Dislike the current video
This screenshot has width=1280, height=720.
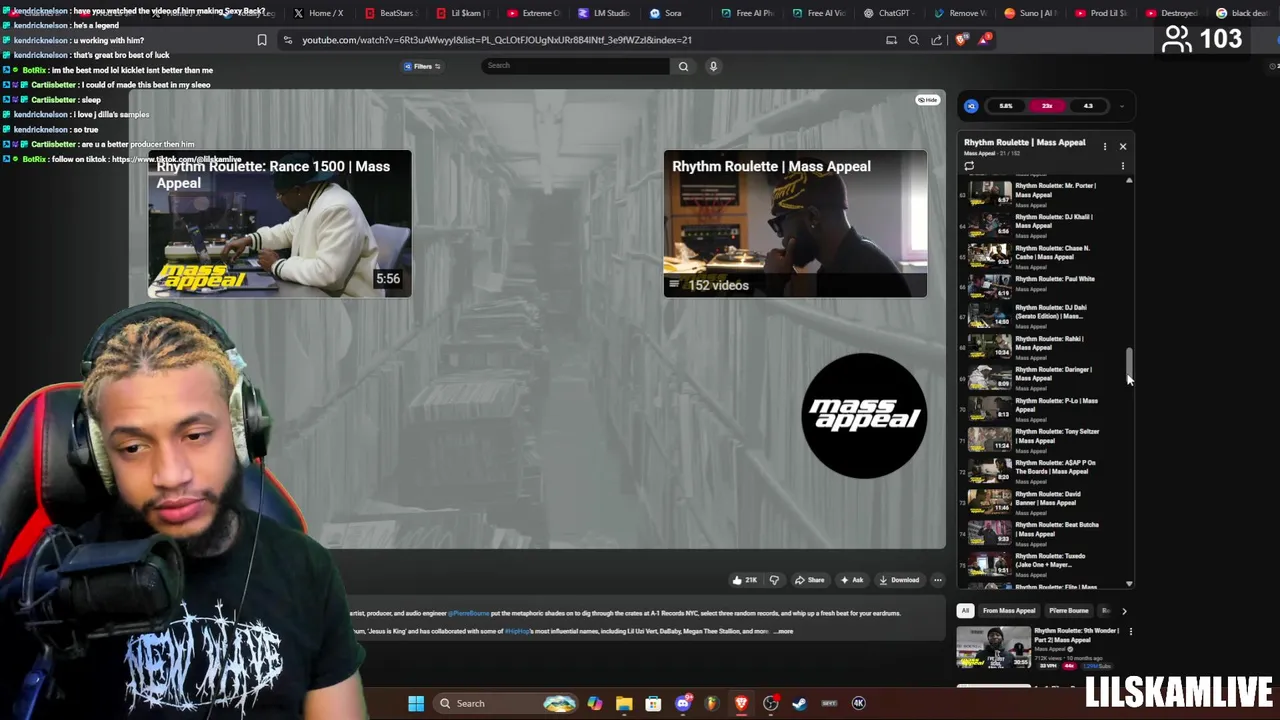pos(774,580)
